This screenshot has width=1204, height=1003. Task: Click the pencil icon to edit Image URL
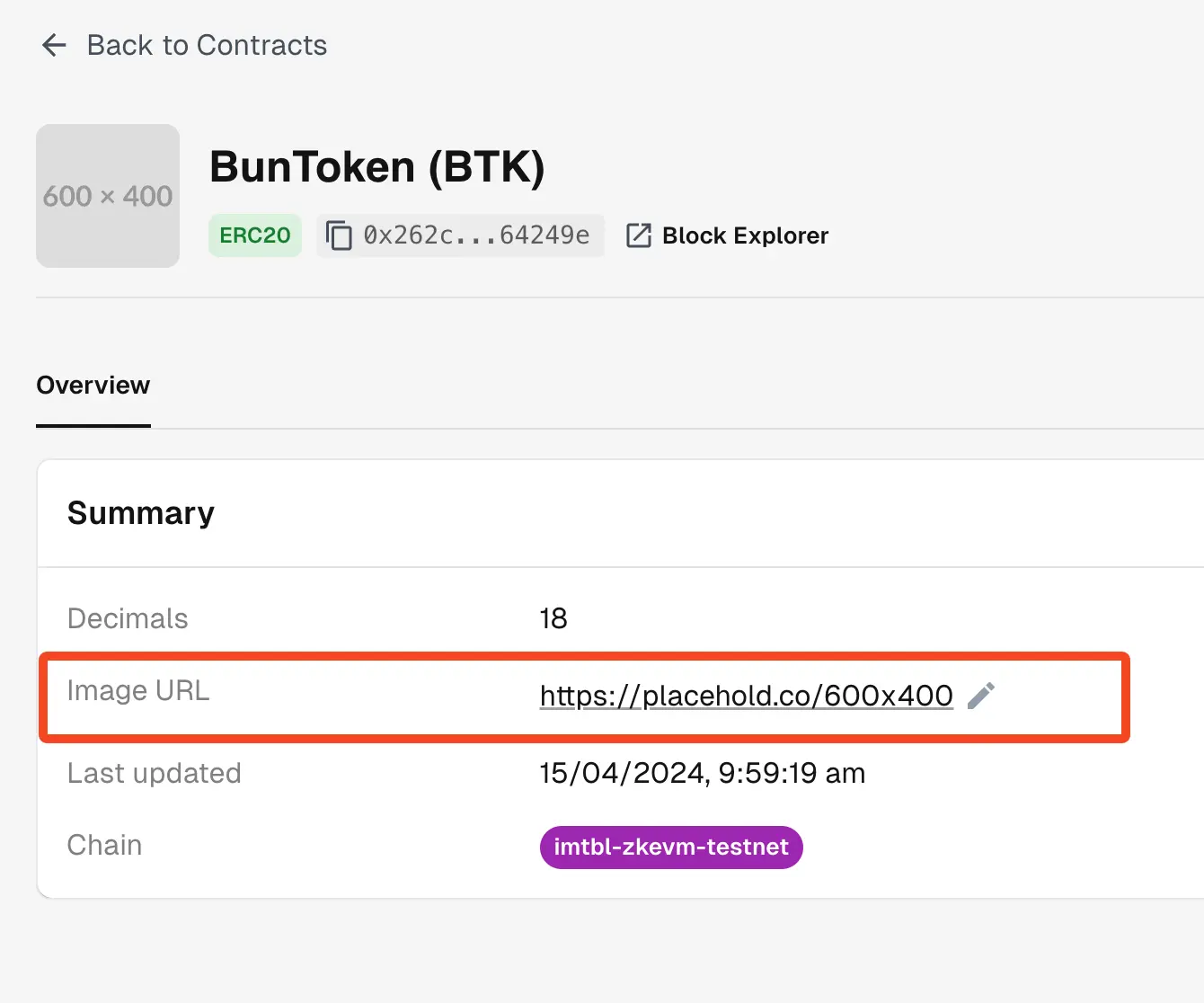pos(981,696)
